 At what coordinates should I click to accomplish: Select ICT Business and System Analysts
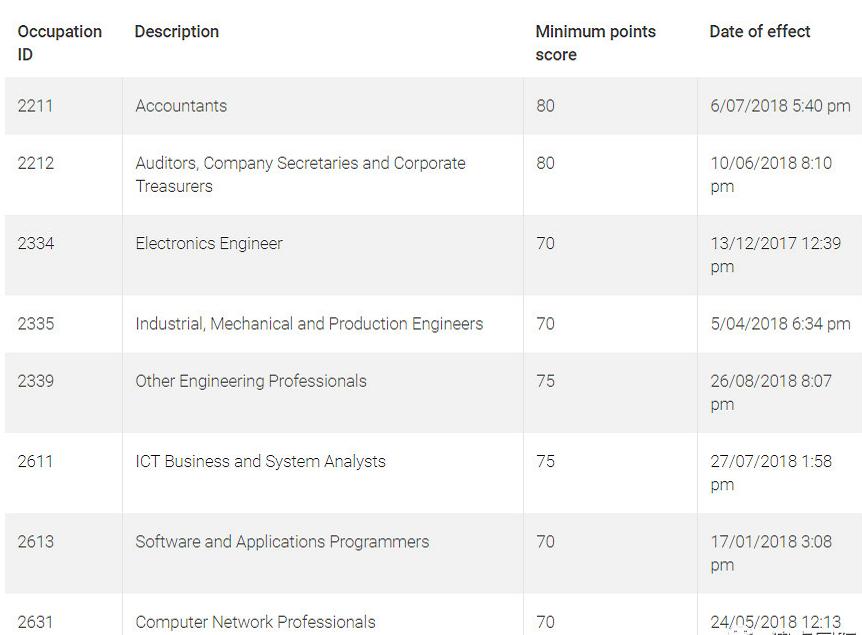pos(260,461)
